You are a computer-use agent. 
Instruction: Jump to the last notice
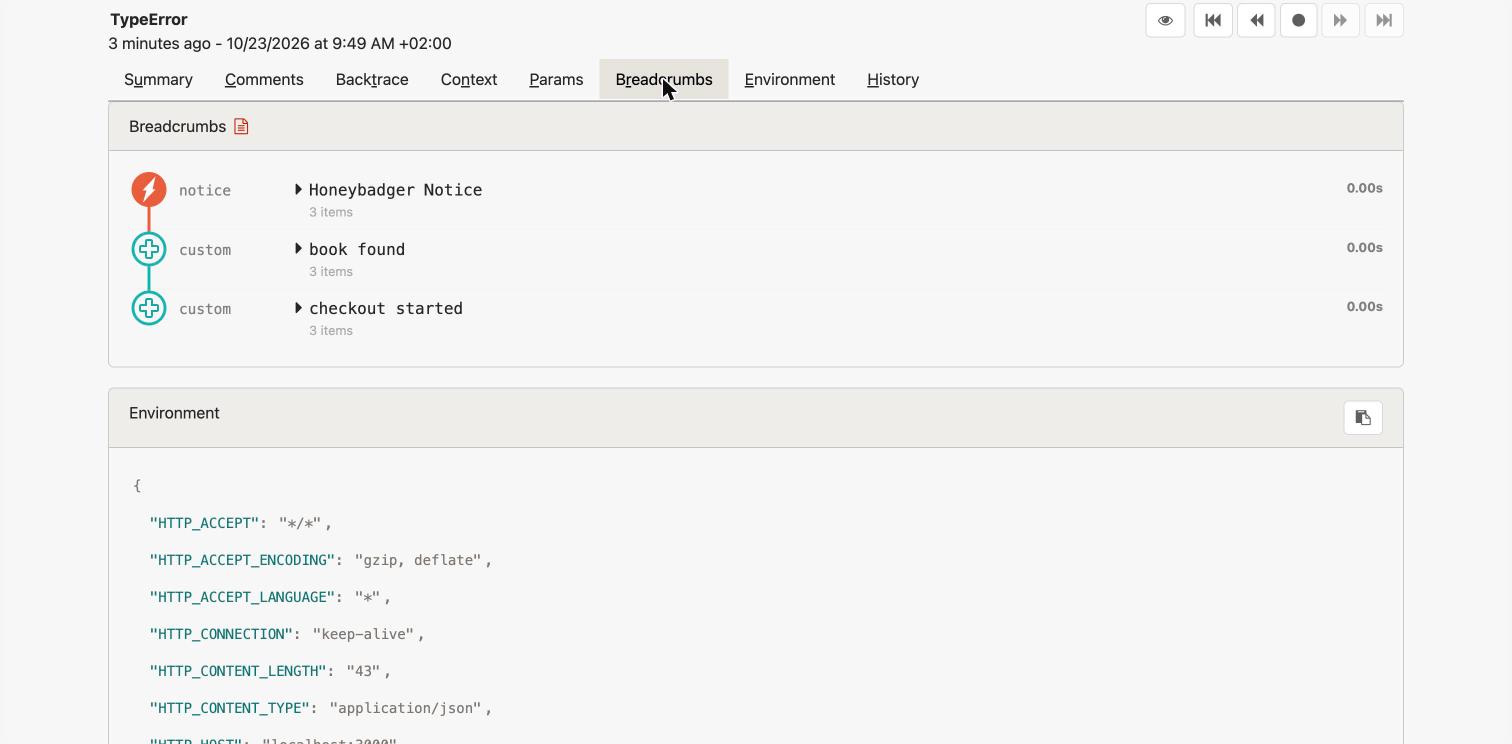click(x=1384, y=20)
